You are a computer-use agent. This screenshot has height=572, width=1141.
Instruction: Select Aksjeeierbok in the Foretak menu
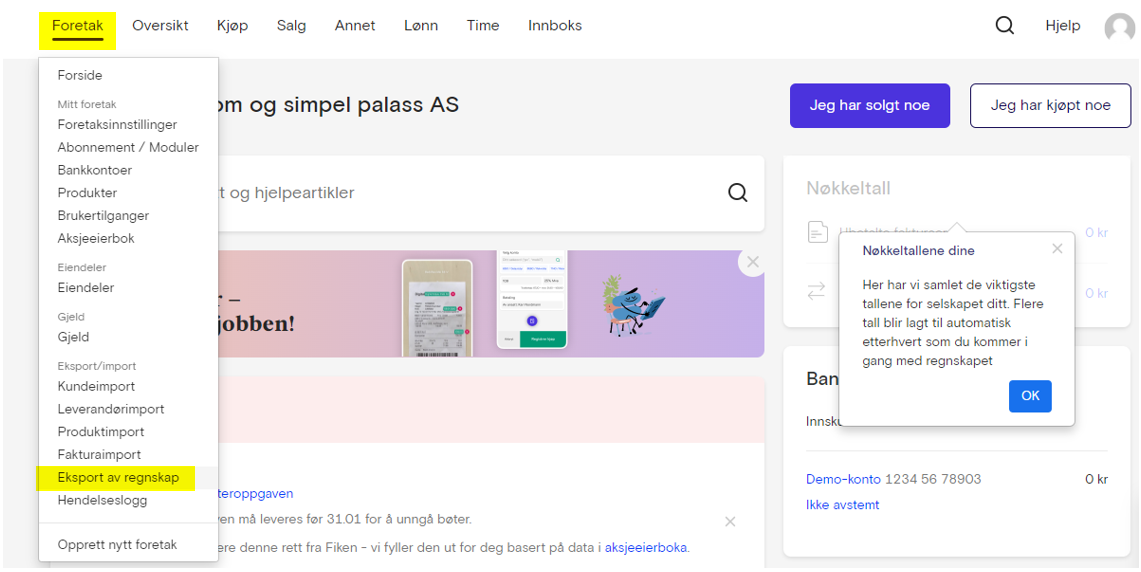point(96,239)
